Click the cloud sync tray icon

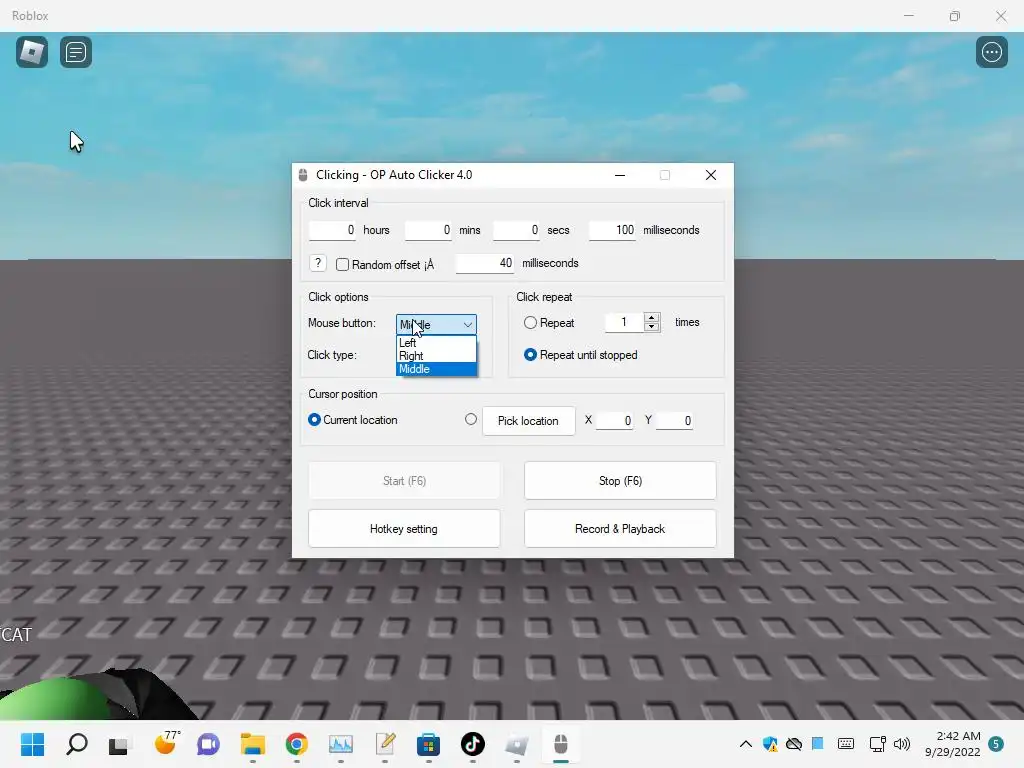(x=793, y=744)
